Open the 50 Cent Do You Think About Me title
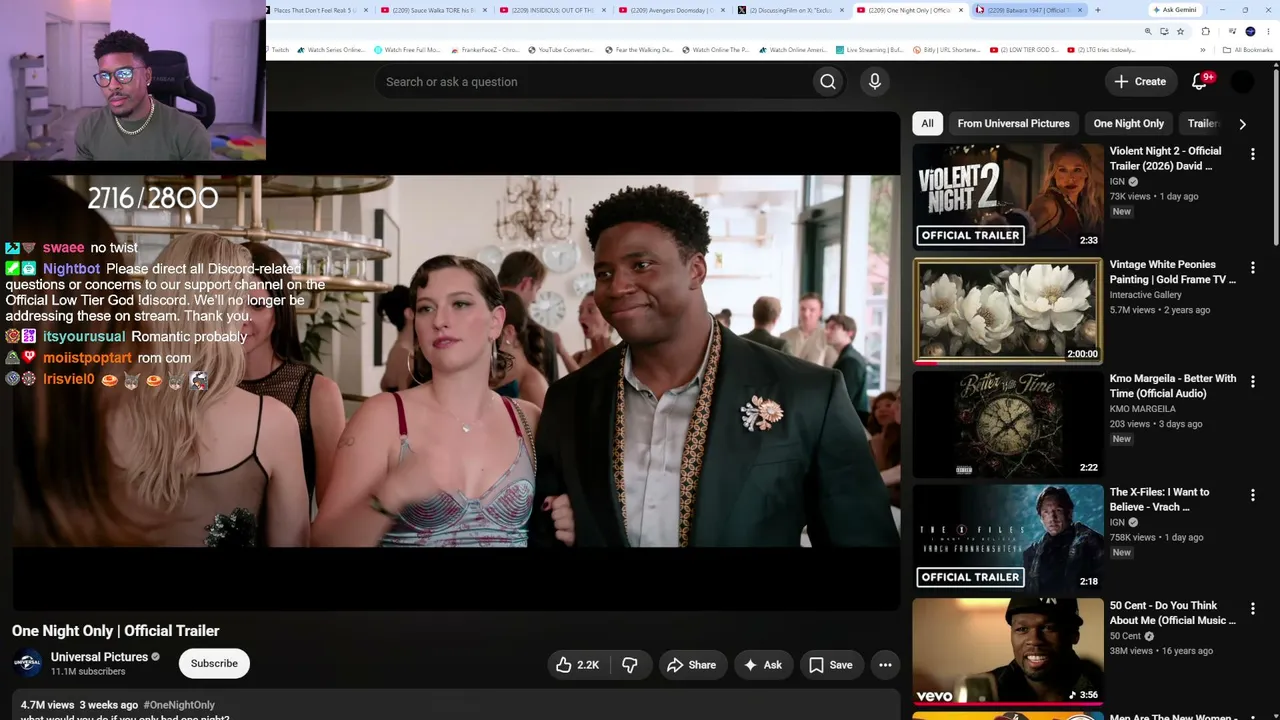Screen dimensions: 1280x720 point(1172,613)
